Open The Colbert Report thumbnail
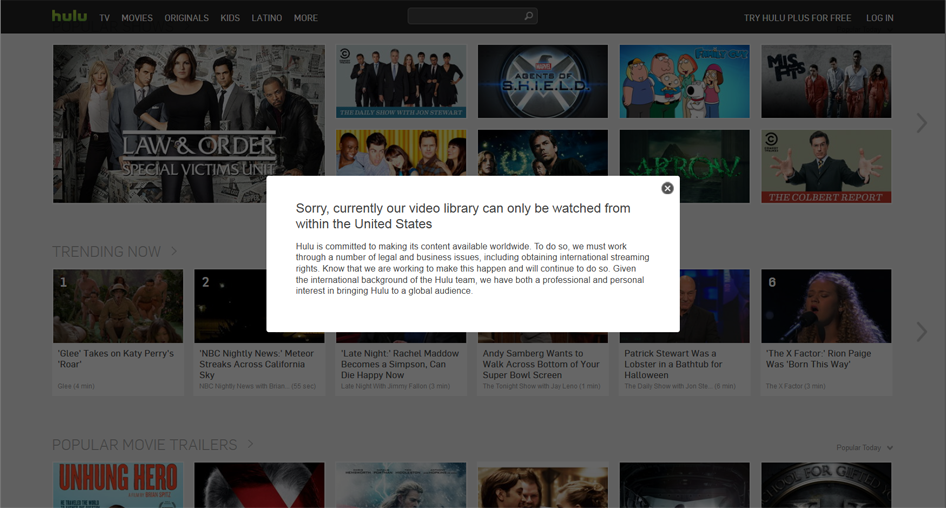The width and height of the screenshot is (946, 508). click(826, 167)
